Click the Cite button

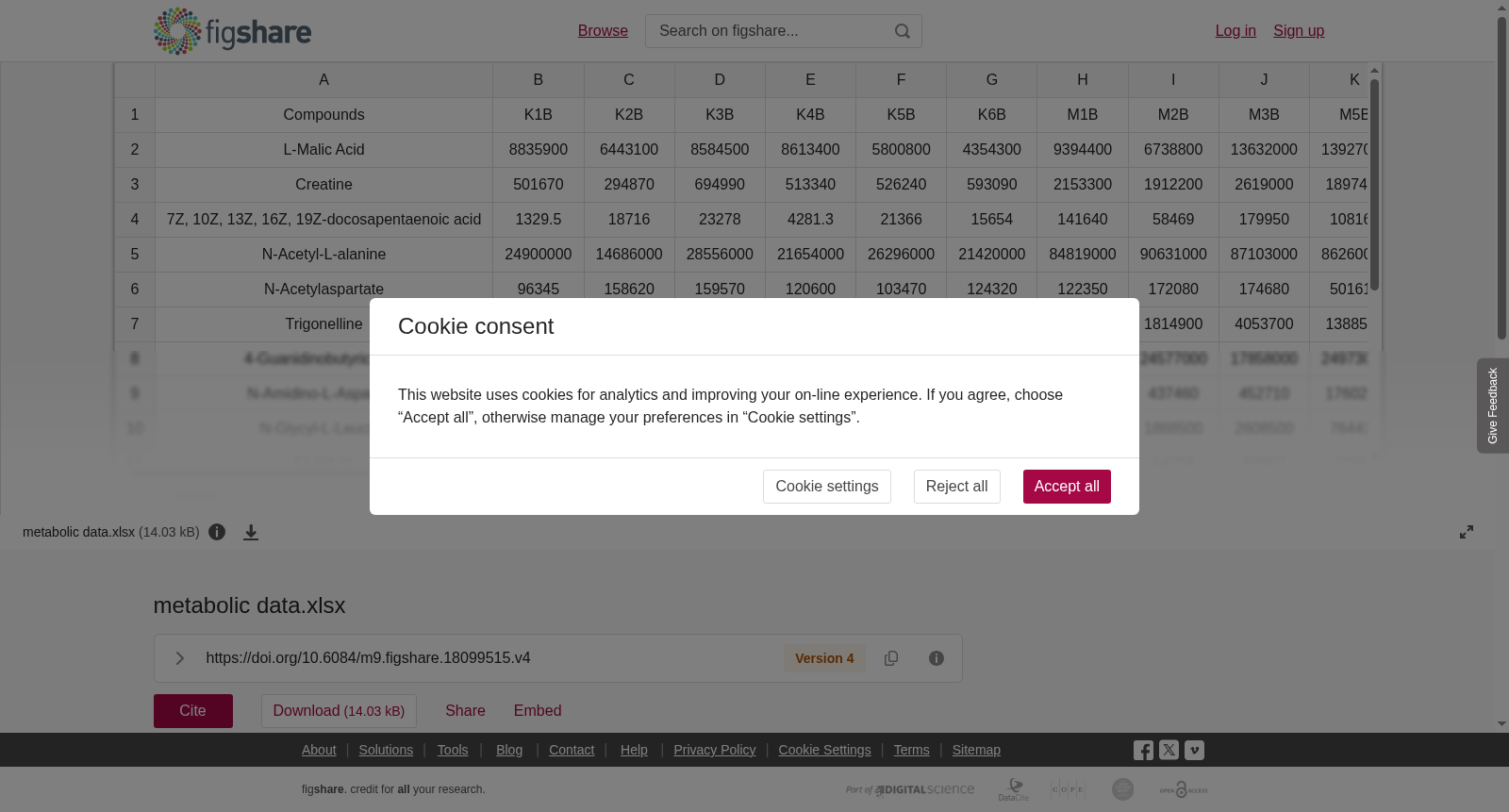pyautogui.click(x=193, y=711)
